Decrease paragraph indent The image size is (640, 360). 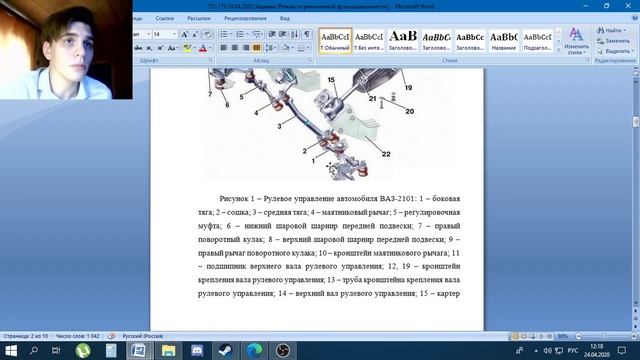point(272,34)
